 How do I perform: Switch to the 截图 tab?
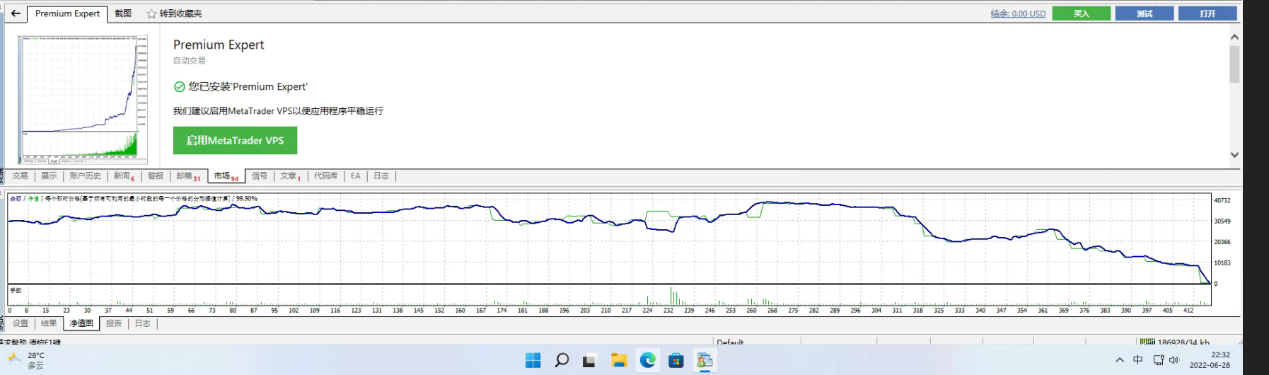tap(123, 14)
